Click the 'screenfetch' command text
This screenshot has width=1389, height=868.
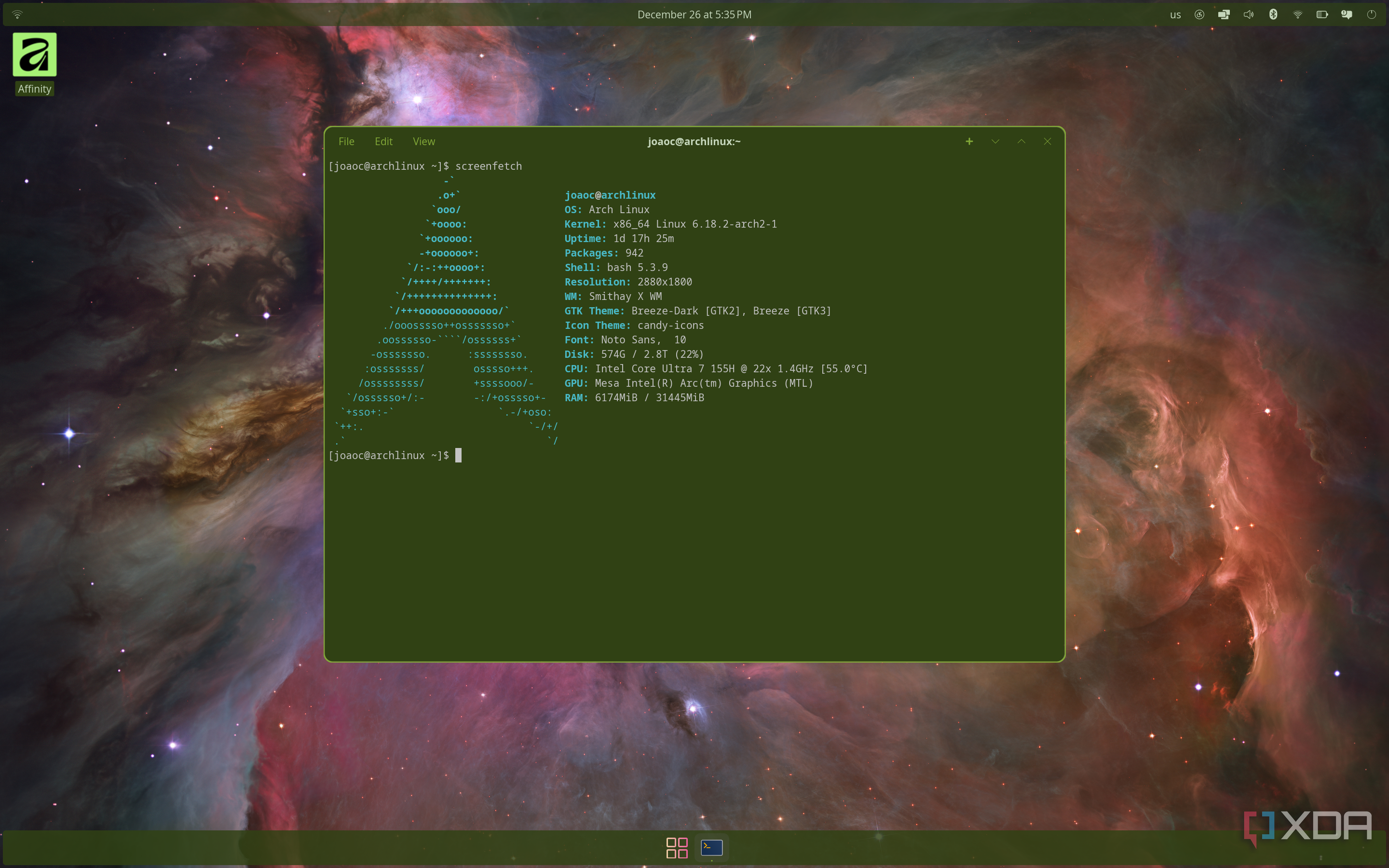[x=489, y=166]
